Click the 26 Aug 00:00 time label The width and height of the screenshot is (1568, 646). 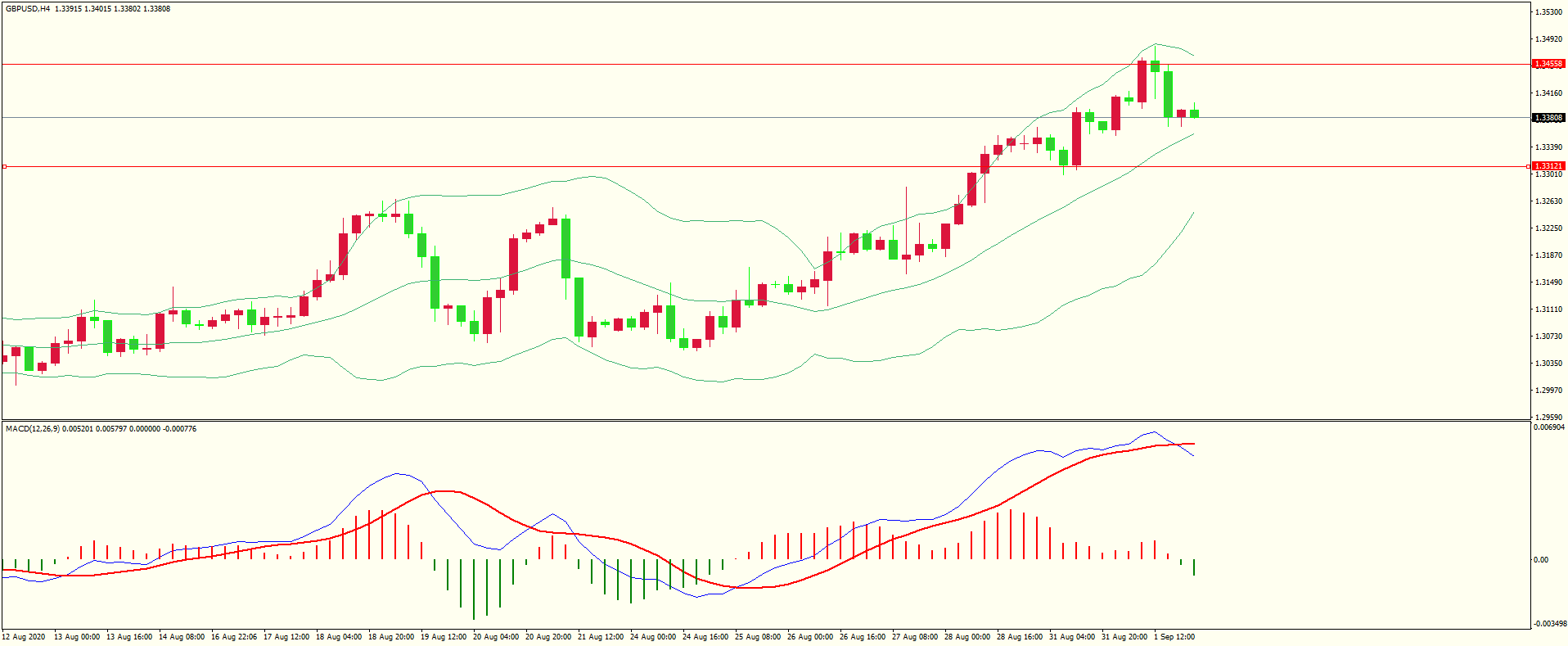[810, 637]
